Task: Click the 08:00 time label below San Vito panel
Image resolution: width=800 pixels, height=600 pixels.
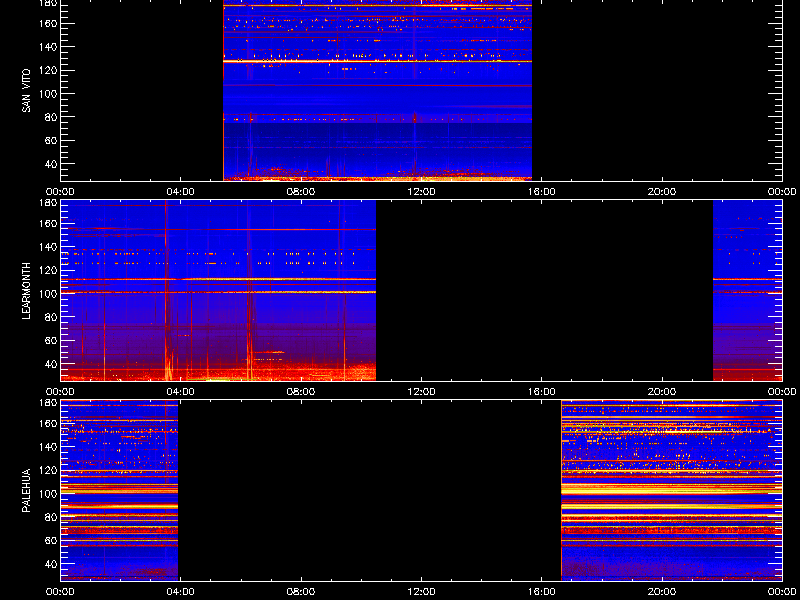Action: (x=301, y=192)
